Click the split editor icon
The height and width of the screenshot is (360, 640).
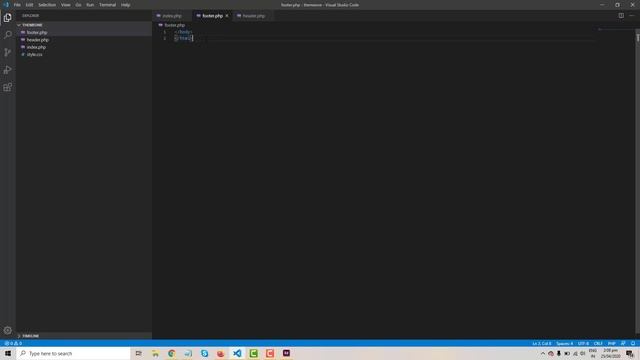pyautogui.click(x=621, y=16)
